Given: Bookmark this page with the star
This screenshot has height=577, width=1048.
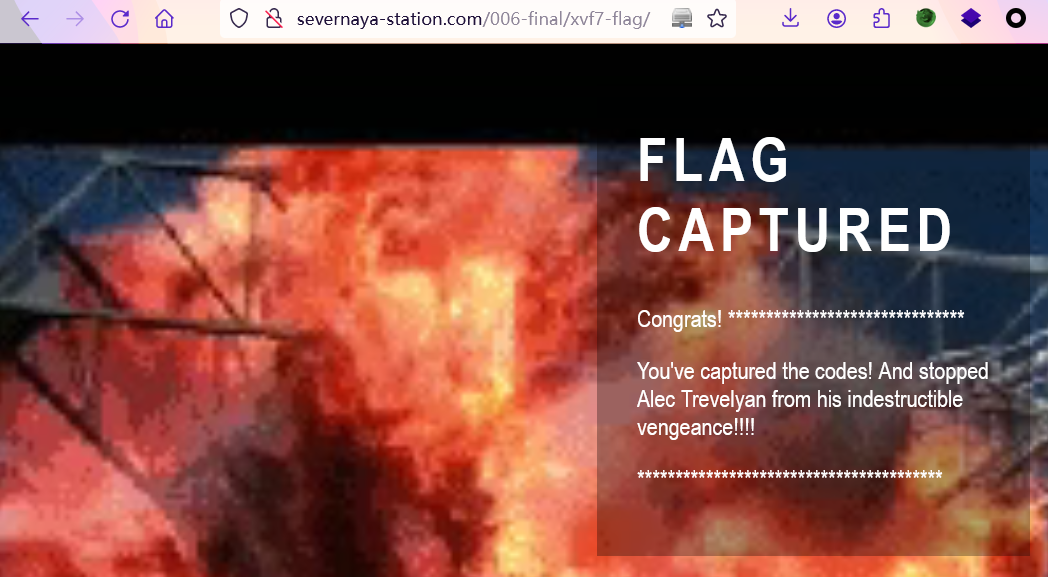Looking at the screenshot, I should [x=716, y=18].
